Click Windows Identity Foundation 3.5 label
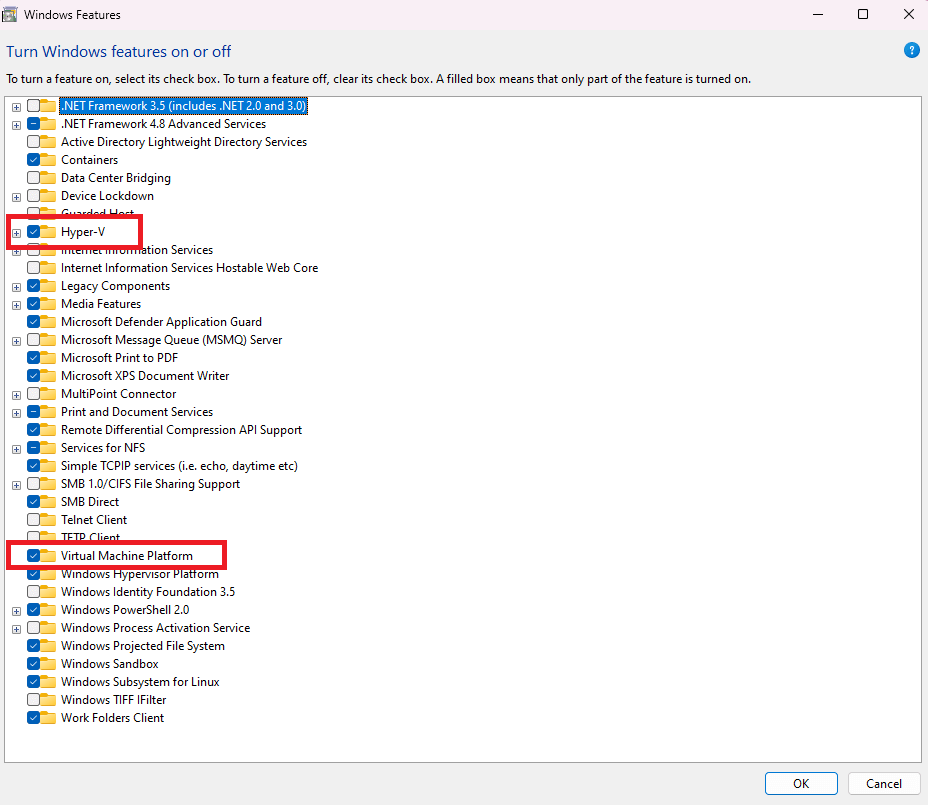Screen dimensions: 928x805 [148, 592]
